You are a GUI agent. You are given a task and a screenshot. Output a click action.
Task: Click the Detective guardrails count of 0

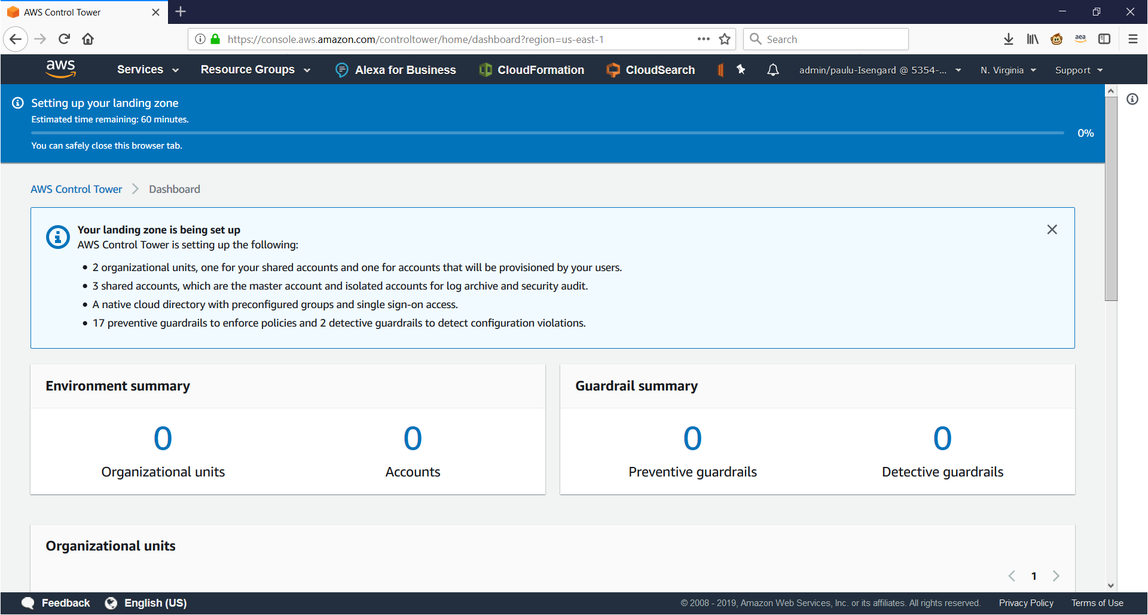942,438
